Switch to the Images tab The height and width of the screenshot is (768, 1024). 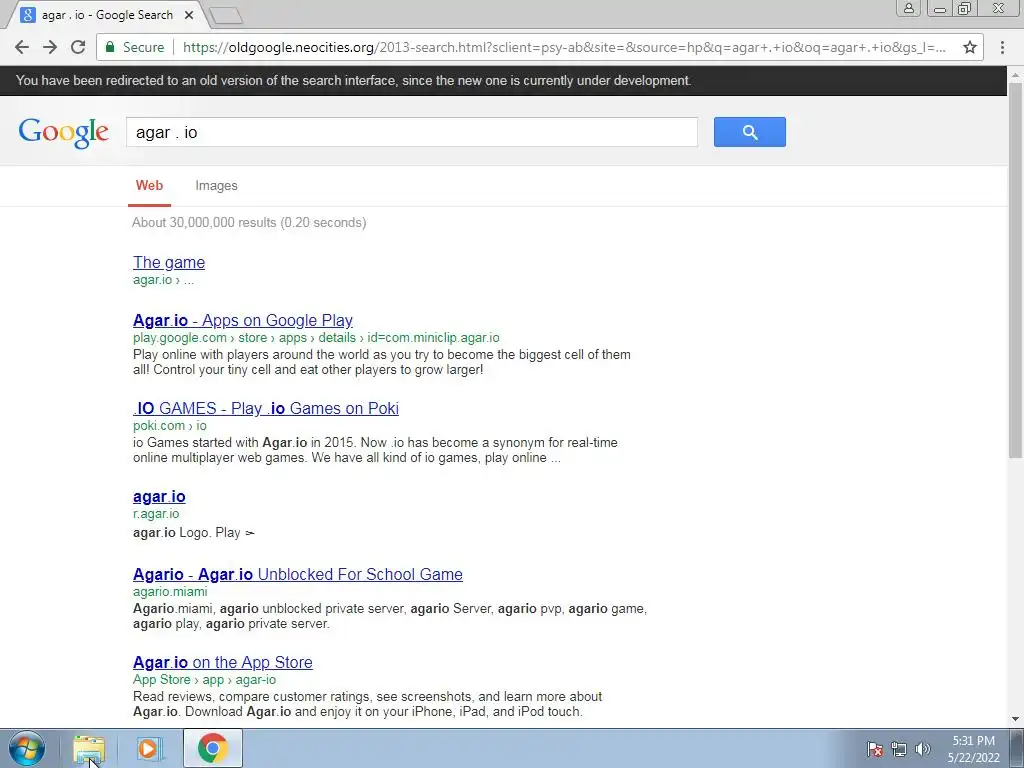[216, 185]
